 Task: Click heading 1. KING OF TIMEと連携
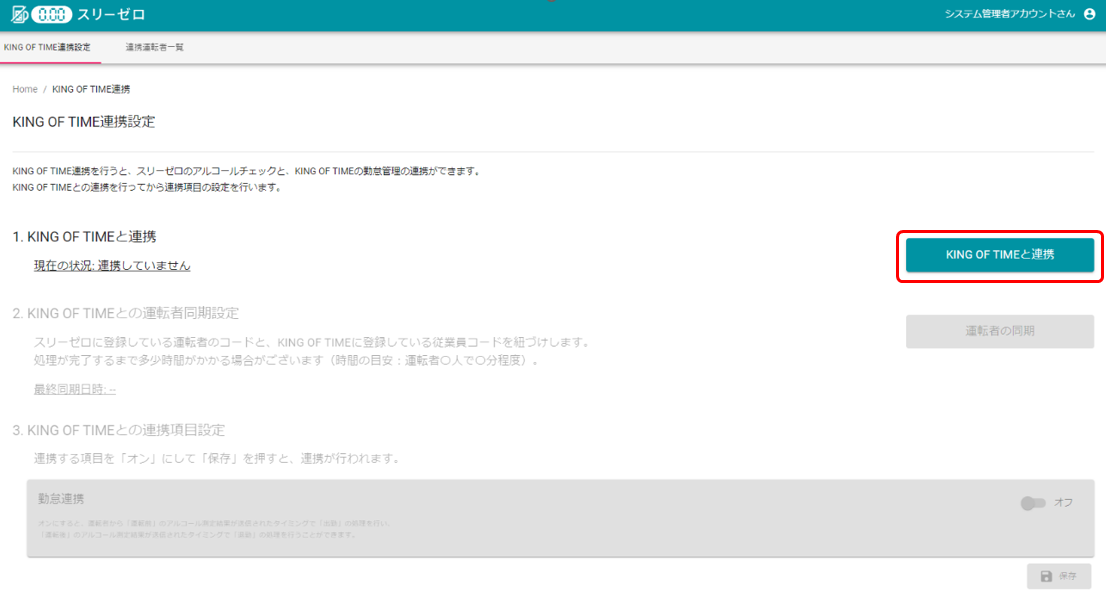(84, 236)
